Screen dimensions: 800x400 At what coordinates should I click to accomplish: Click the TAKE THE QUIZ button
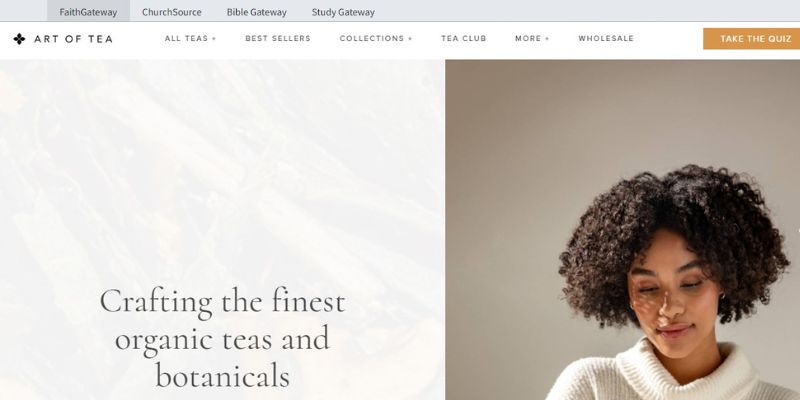(752, 39)
